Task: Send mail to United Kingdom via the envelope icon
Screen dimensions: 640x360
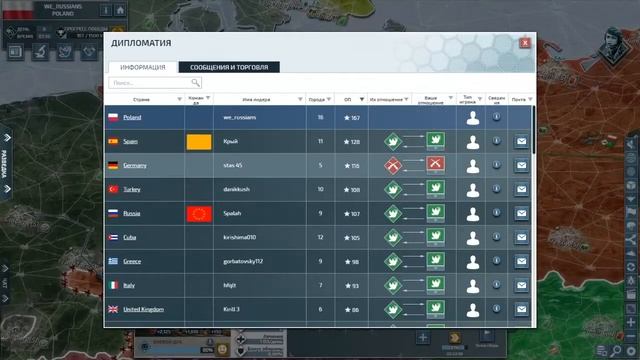Action: [521, 309]
